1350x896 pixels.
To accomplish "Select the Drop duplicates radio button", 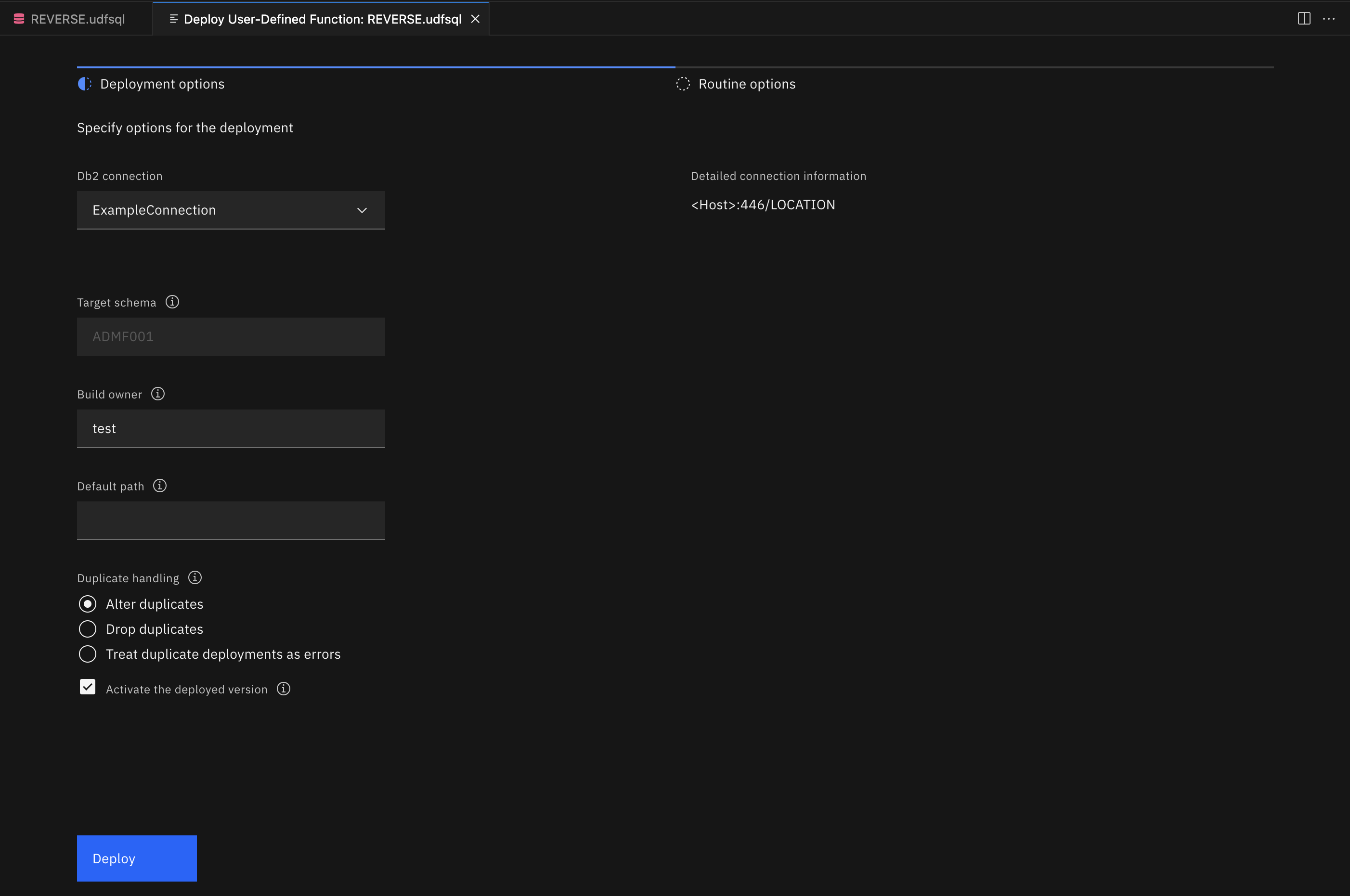I will (88, 629).
